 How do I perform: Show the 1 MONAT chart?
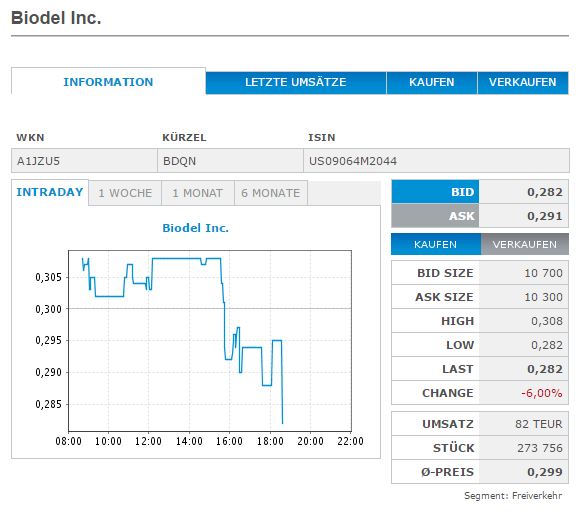pos(198,193)
